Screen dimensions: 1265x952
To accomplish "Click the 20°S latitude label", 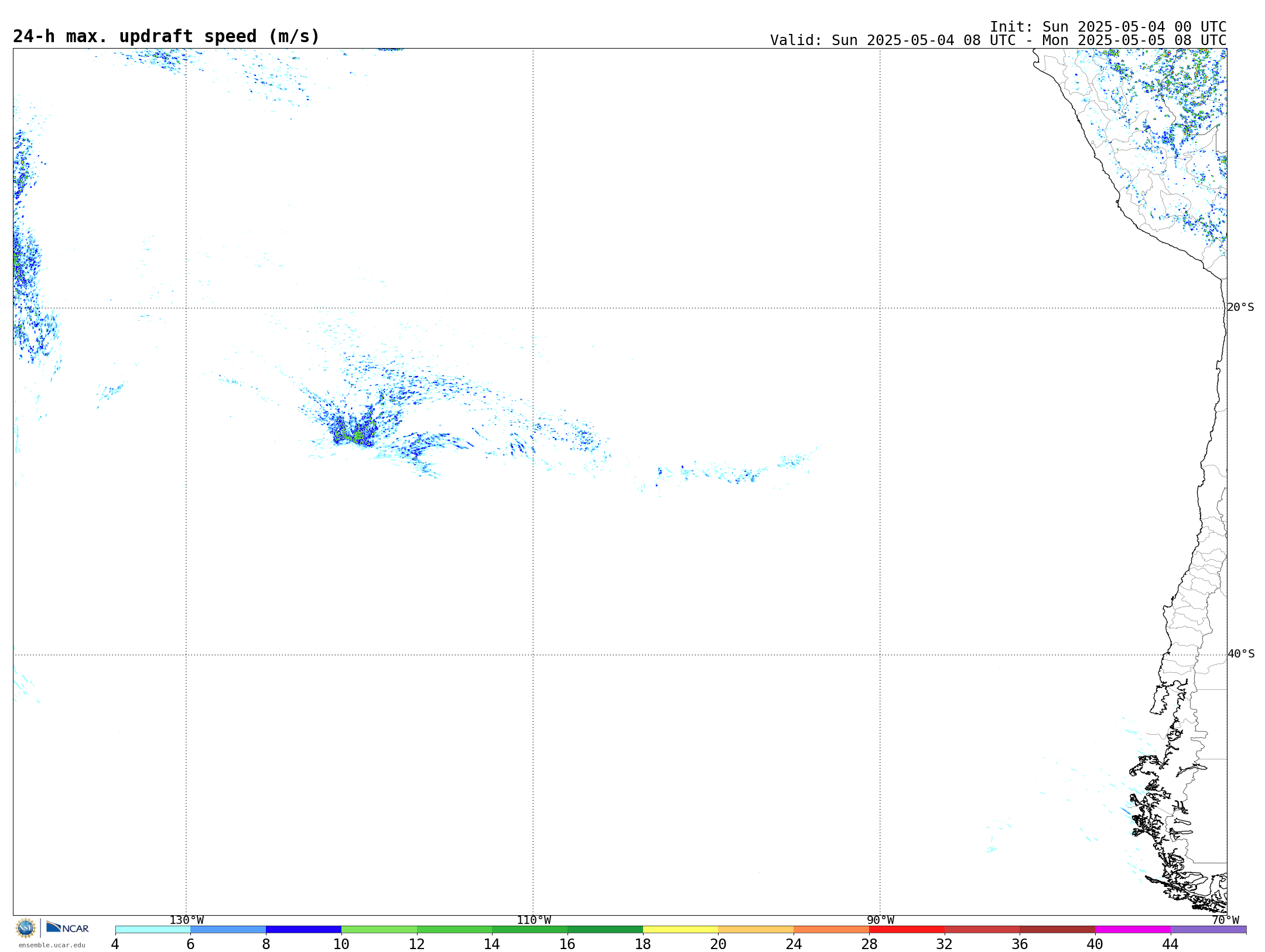I will pyautogui.click(x=1240, y=307).
